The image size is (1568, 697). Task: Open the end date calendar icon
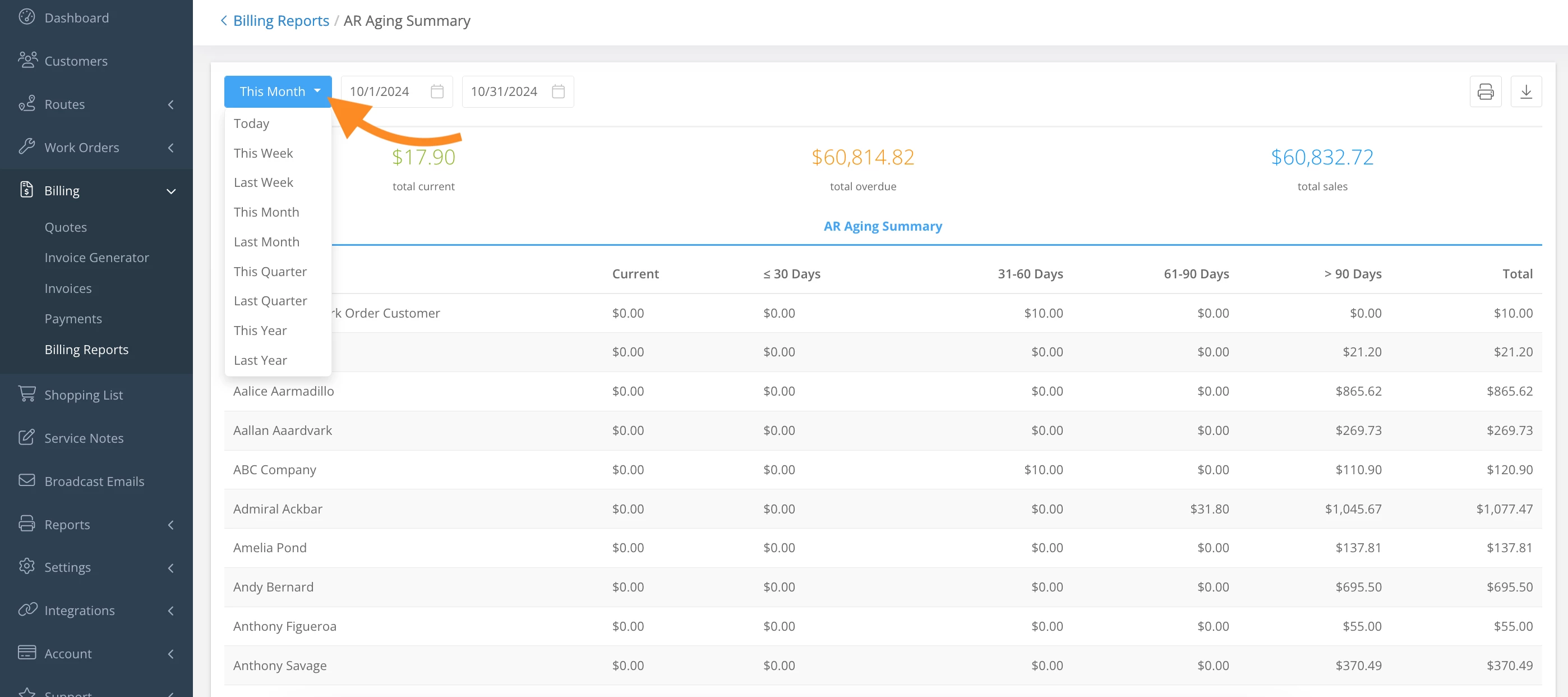pos(557,91)
